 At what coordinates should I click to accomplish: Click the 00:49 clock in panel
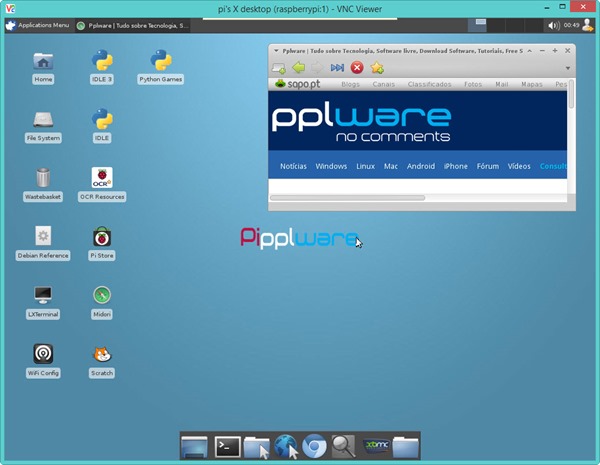571,25
